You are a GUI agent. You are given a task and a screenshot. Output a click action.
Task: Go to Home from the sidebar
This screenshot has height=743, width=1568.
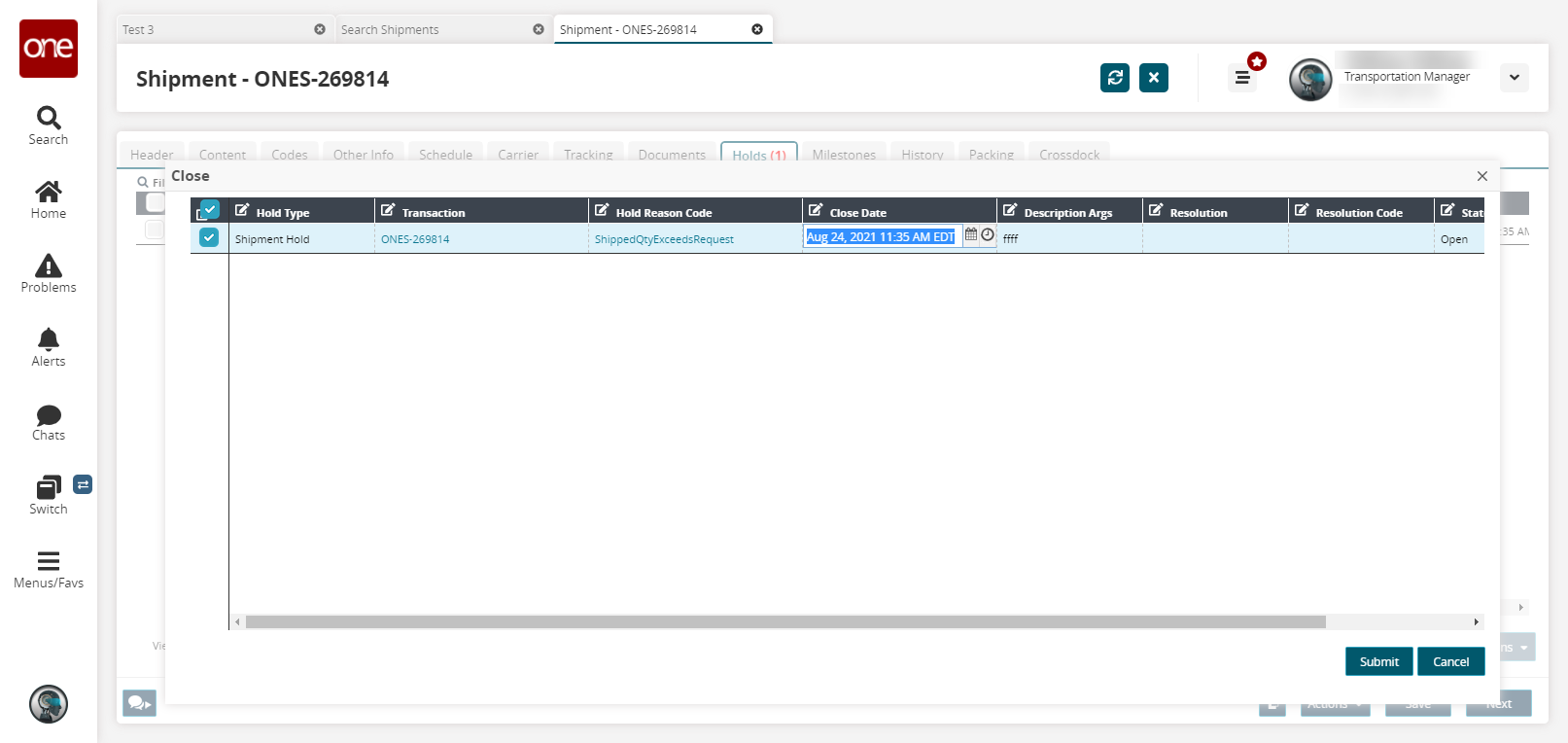click(x=49, y=199)
